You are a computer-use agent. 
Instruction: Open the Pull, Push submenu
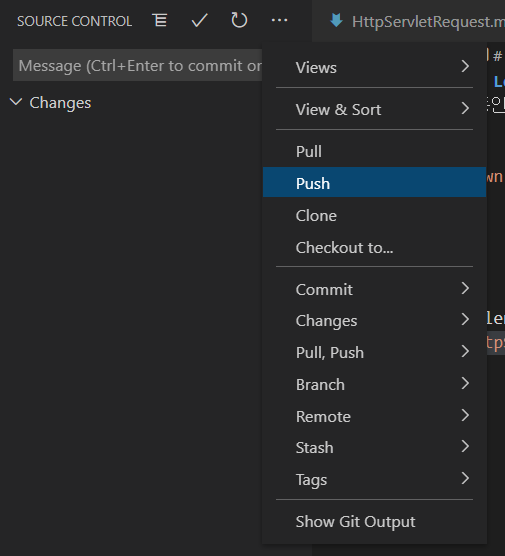point(374,352)
